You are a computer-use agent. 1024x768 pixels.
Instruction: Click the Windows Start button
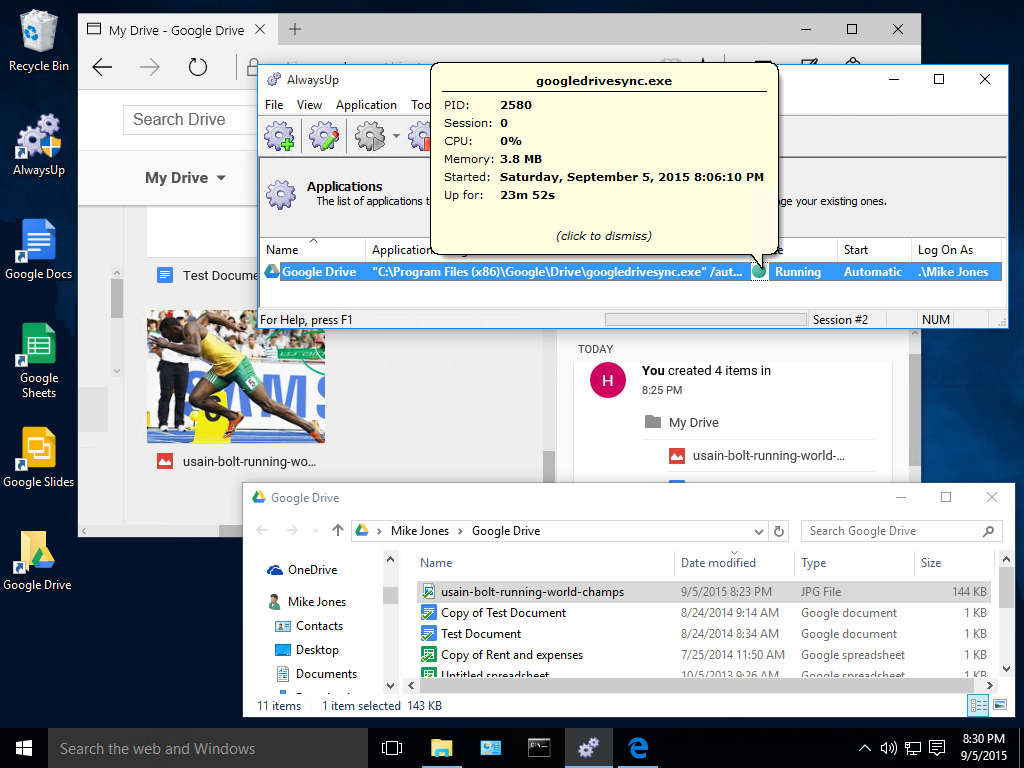click(24, 748)
